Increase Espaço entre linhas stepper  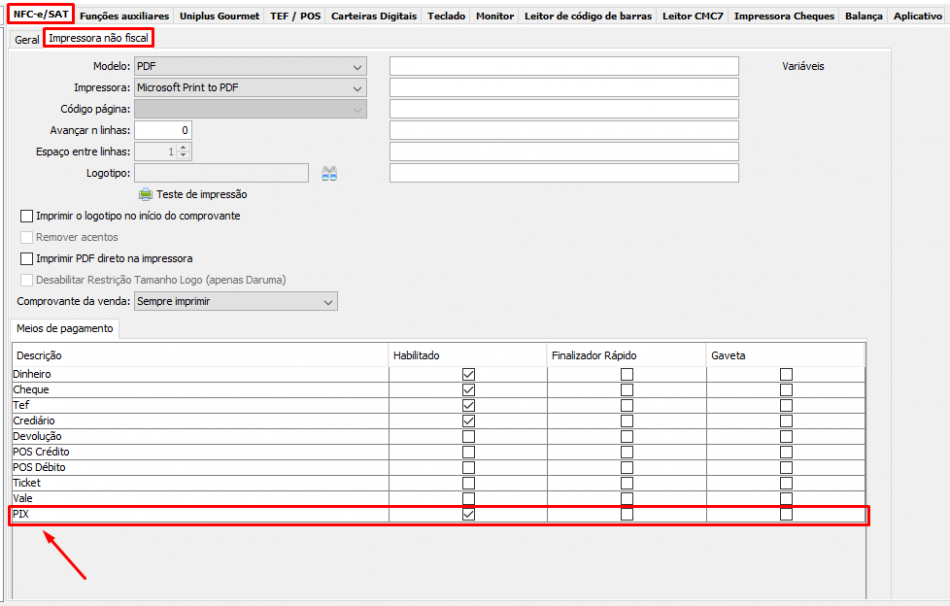point(184,147)
